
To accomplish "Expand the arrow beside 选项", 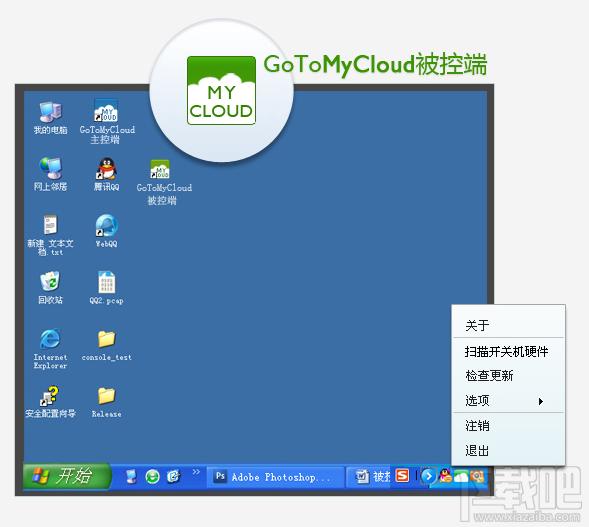I will (x=541, y=401).
